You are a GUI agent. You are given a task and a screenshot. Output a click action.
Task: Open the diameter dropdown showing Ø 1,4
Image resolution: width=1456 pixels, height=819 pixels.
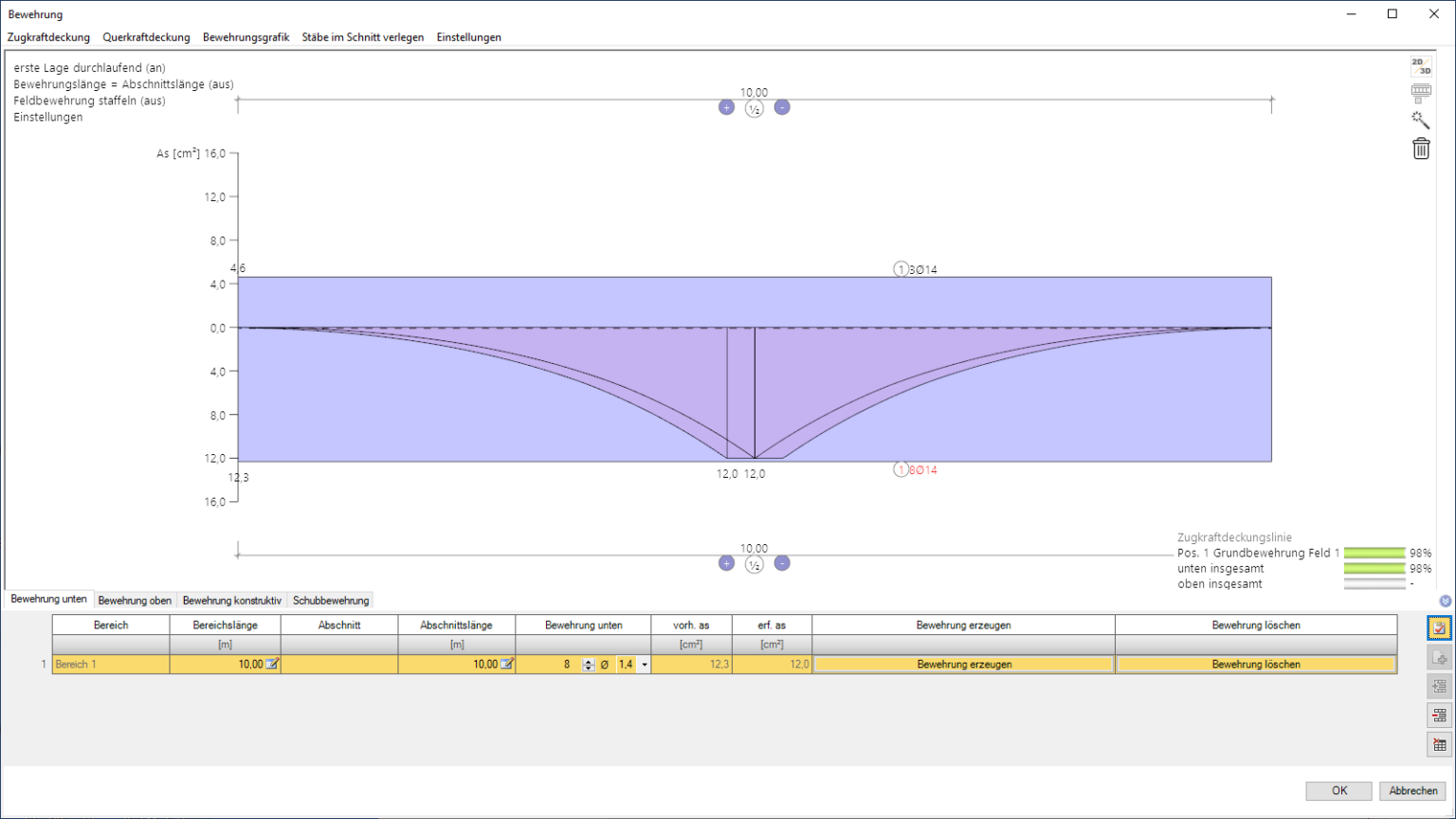point(645,664)
